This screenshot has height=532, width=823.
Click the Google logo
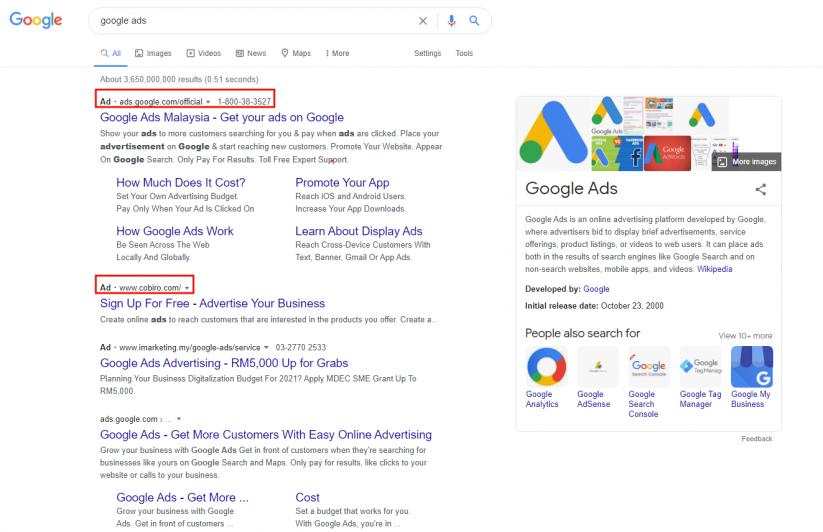point(36,20)
